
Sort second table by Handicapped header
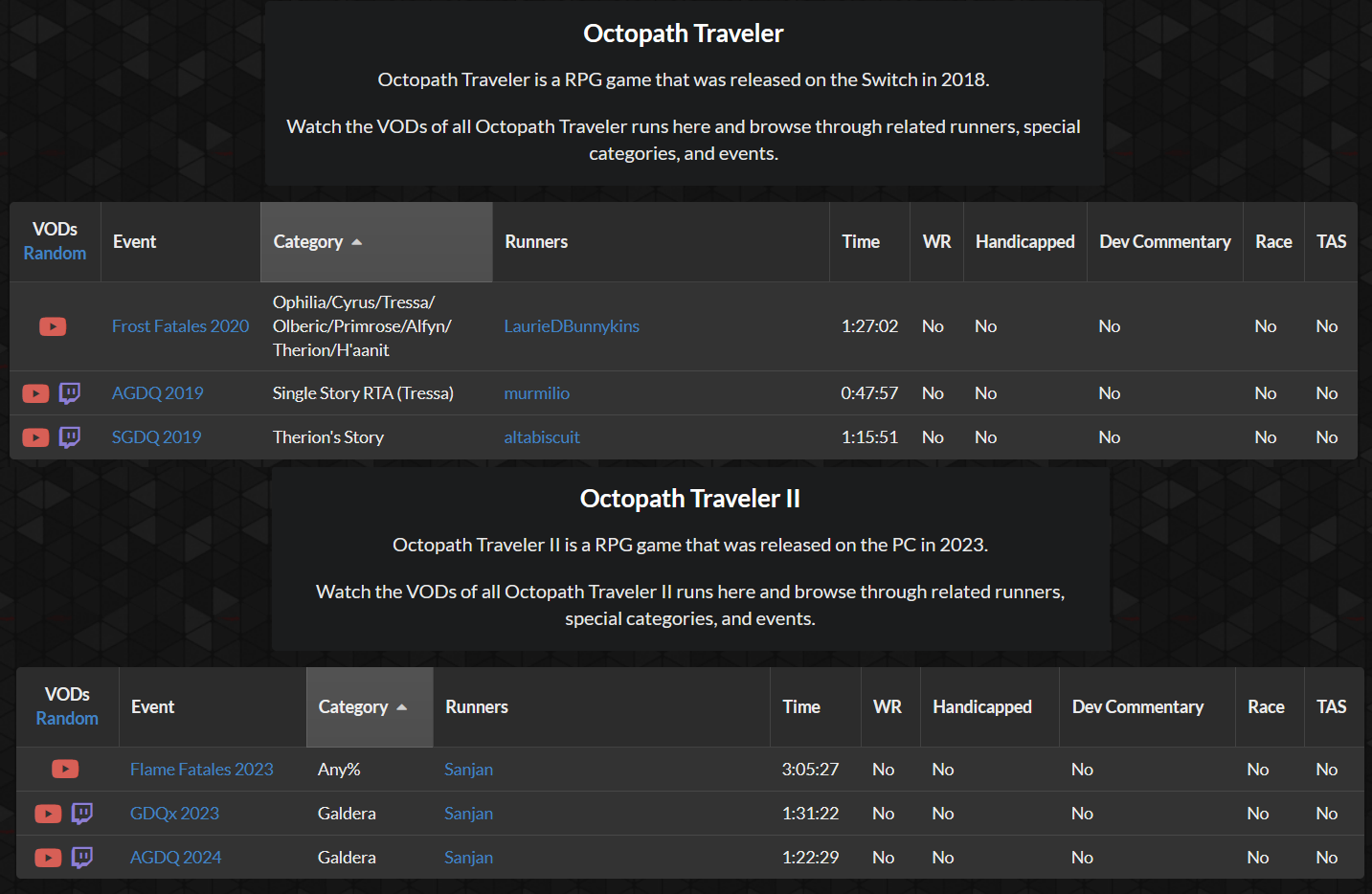[x=990, y=707]
